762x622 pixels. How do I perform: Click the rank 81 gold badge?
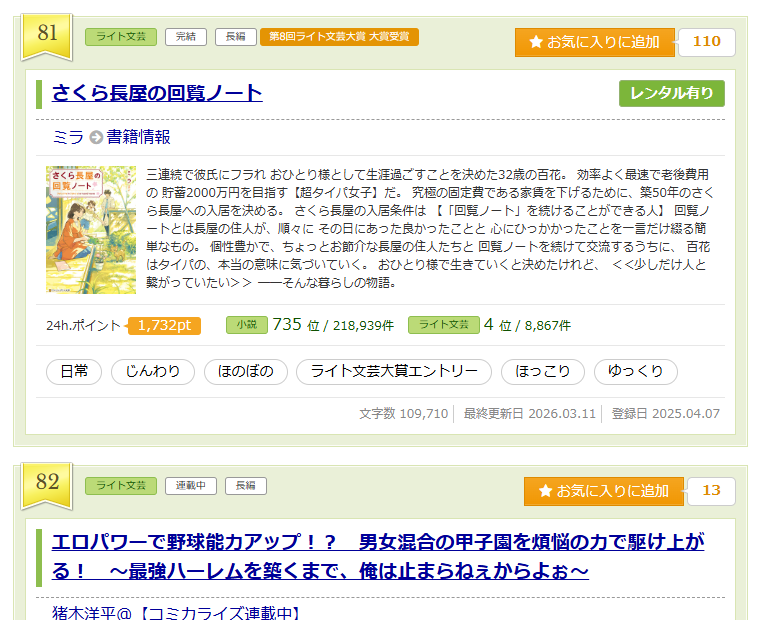point(47,34)
